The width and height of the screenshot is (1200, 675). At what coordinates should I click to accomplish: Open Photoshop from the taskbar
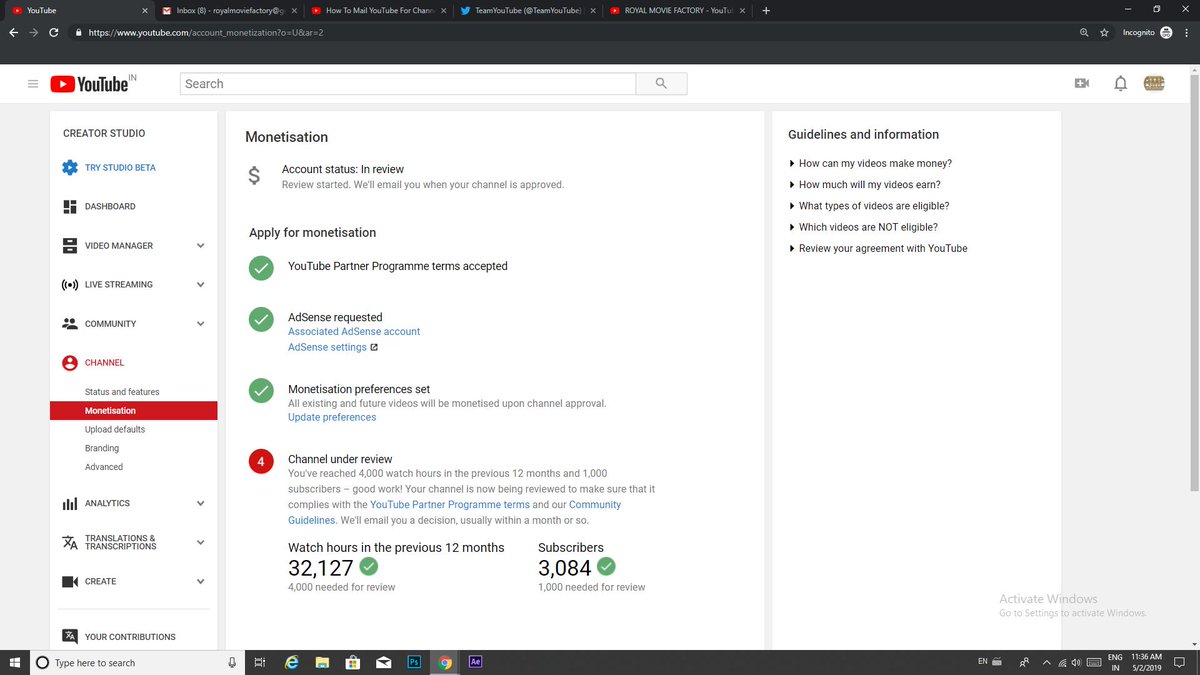(414, 662)
